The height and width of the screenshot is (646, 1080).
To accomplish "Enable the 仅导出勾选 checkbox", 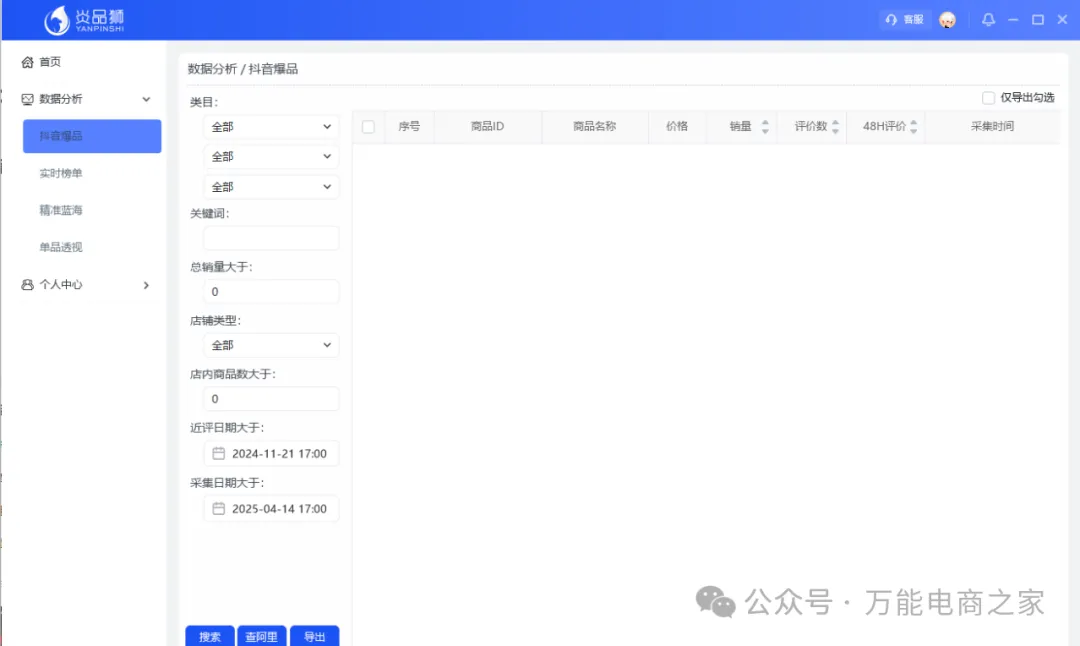I will click(x=988, y=98).
